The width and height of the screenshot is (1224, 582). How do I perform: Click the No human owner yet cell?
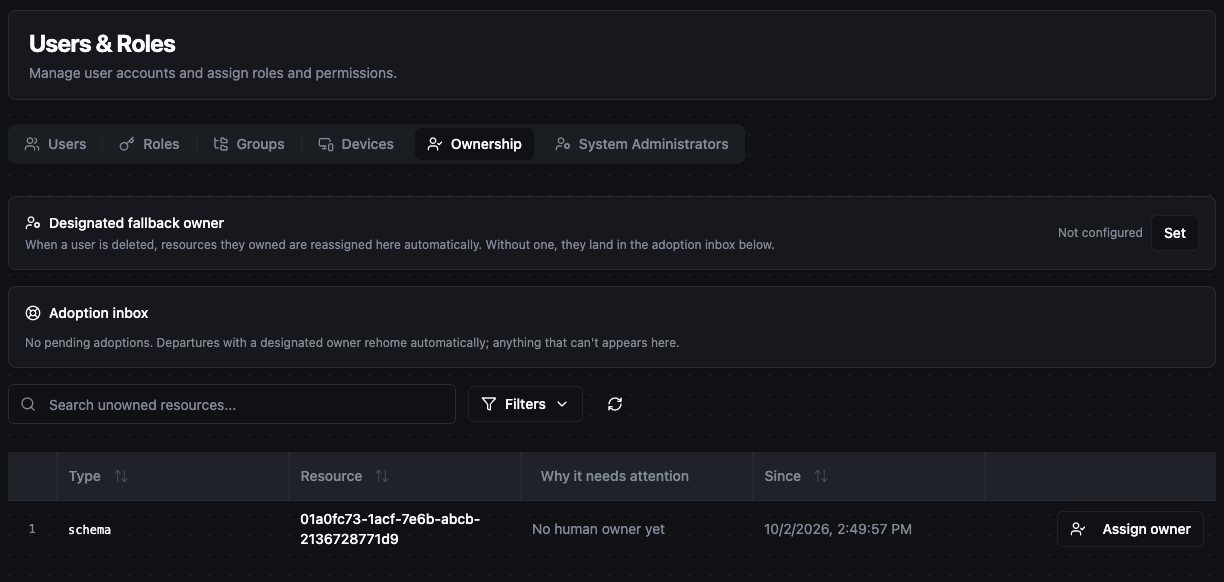point(598,529)
